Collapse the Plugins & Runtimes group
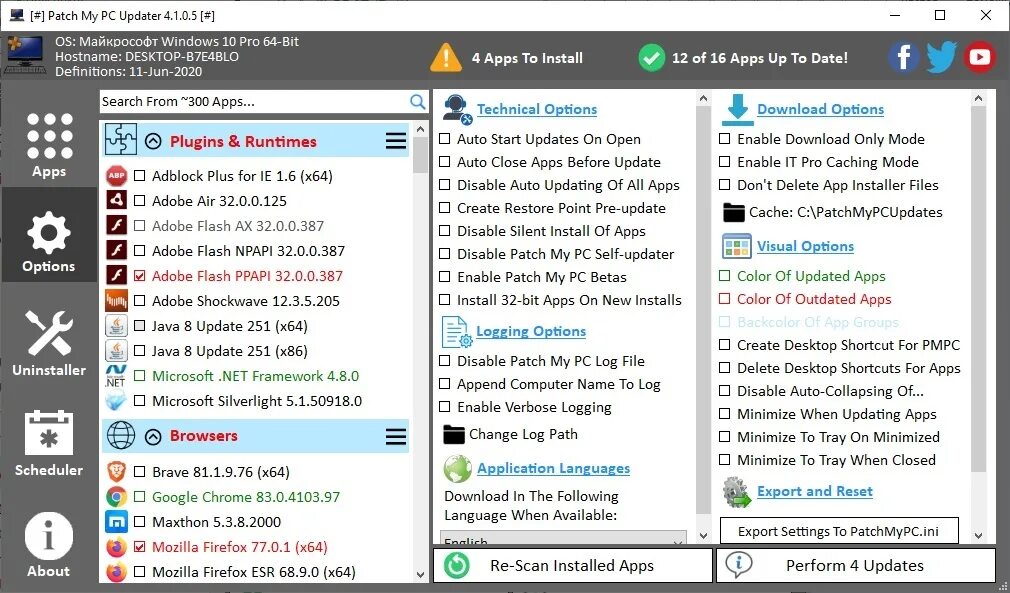This screenshot has height=593, width=1010. click(153, 141)
